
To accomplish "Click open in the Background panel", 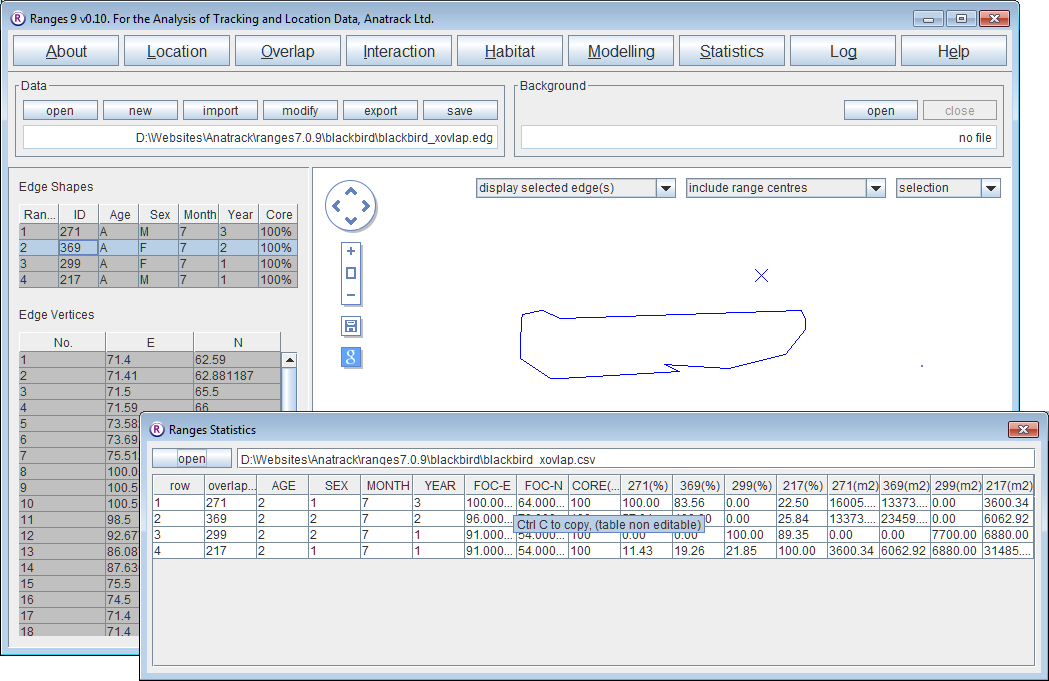I will click(x=880, y=111).
